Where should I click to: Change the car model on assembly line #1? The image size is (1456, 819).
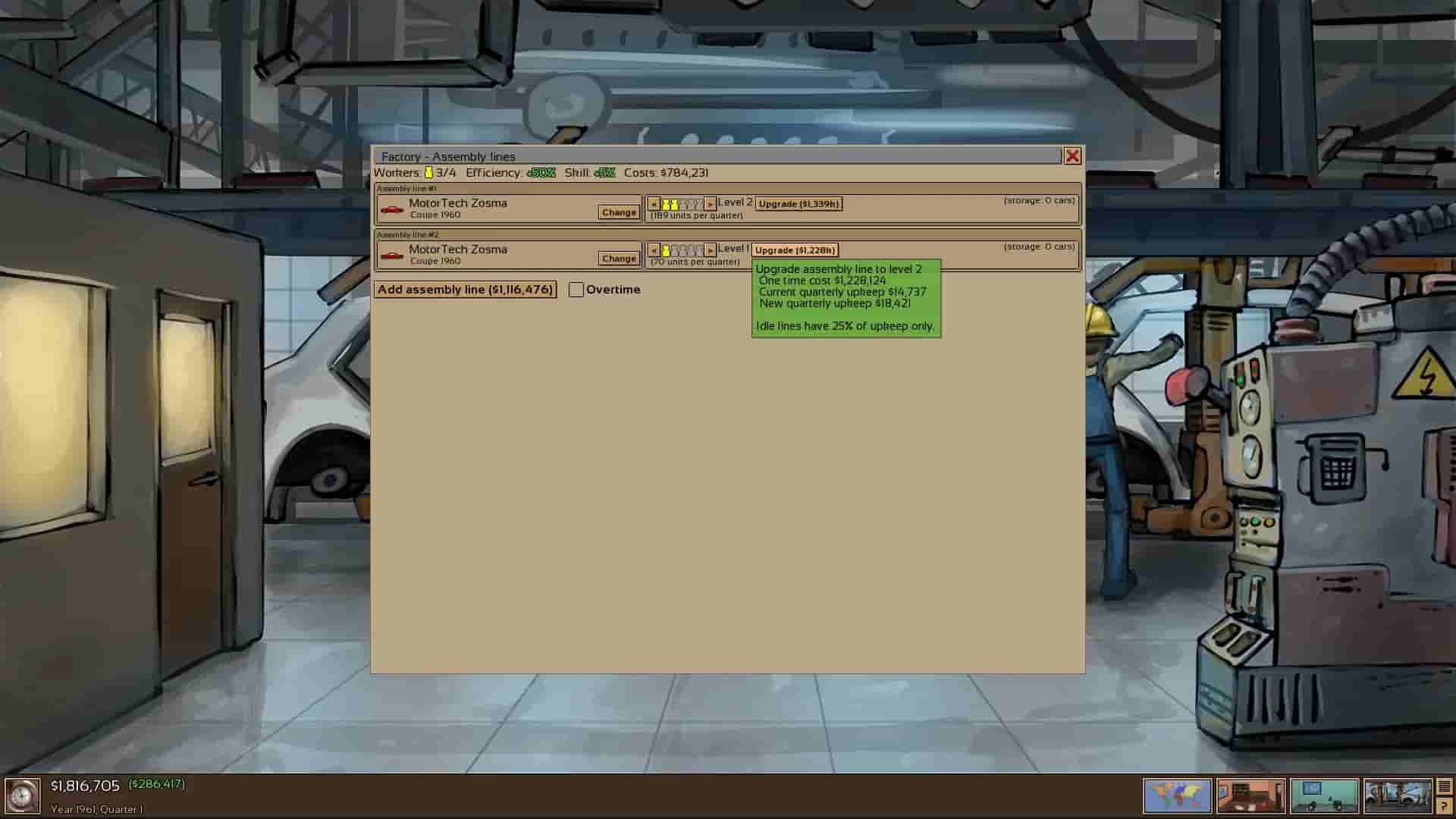tap(619, 212)
